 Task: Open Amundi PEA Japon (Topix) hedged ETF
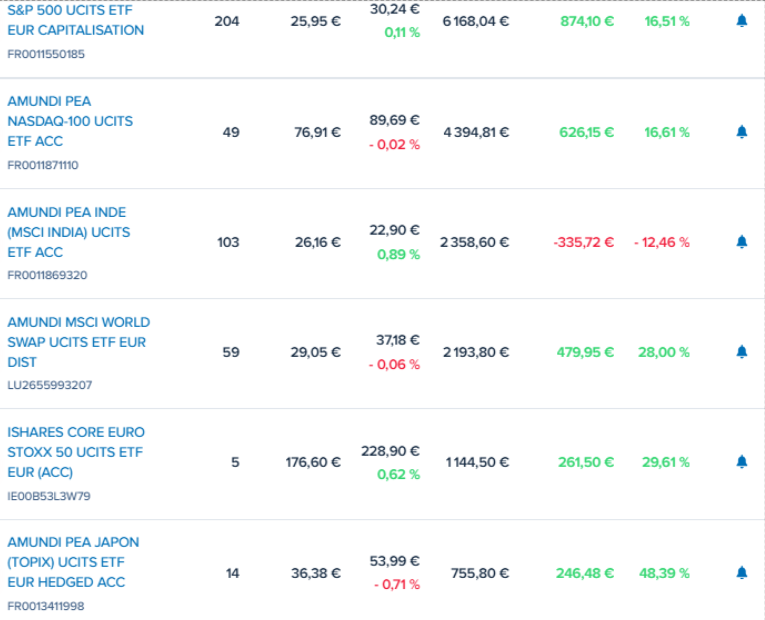pyautogui.click(x=73, y=562)
